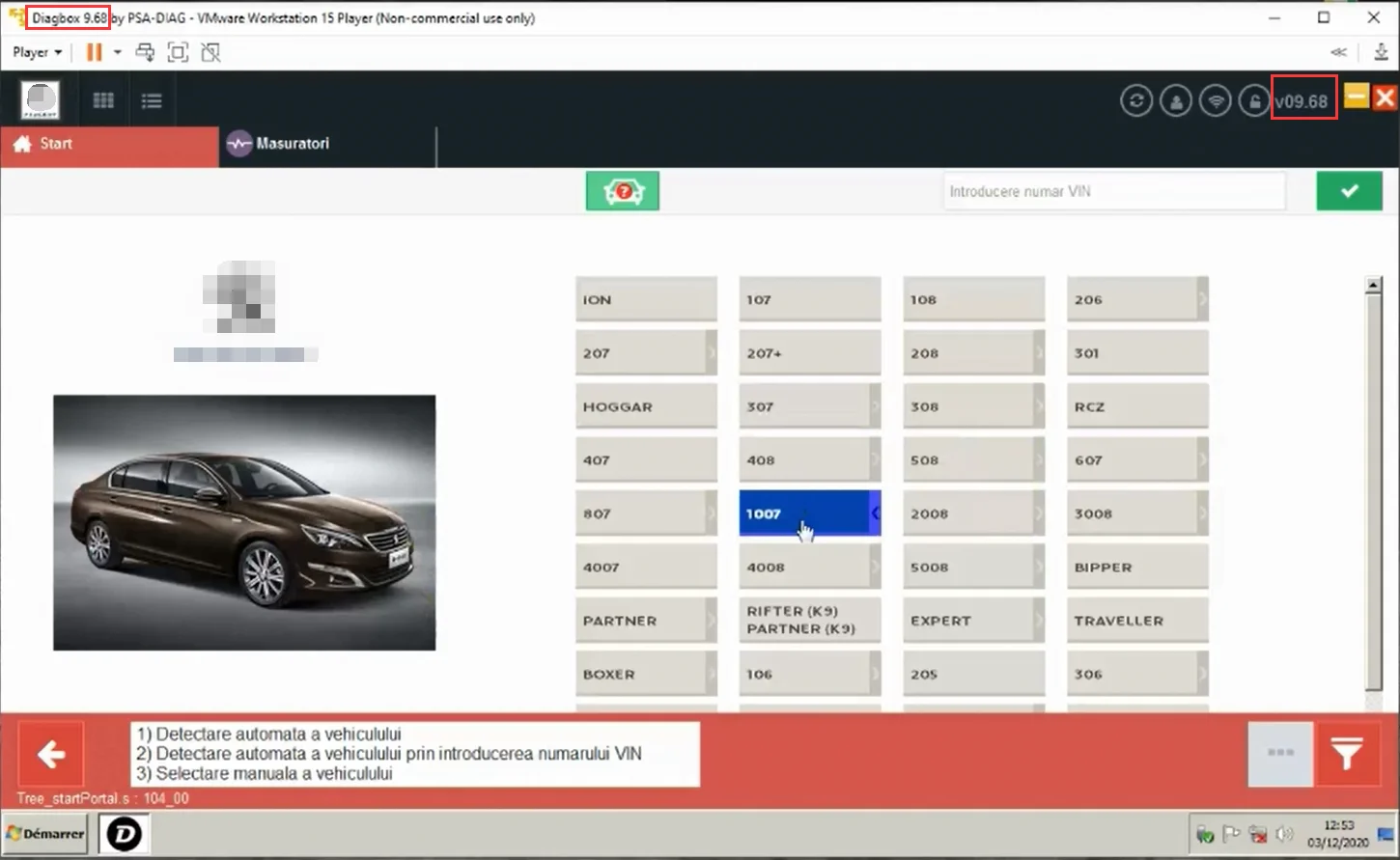
Task: Pause the virtual machine from VMware toolbar
Action: click(94, 52)
